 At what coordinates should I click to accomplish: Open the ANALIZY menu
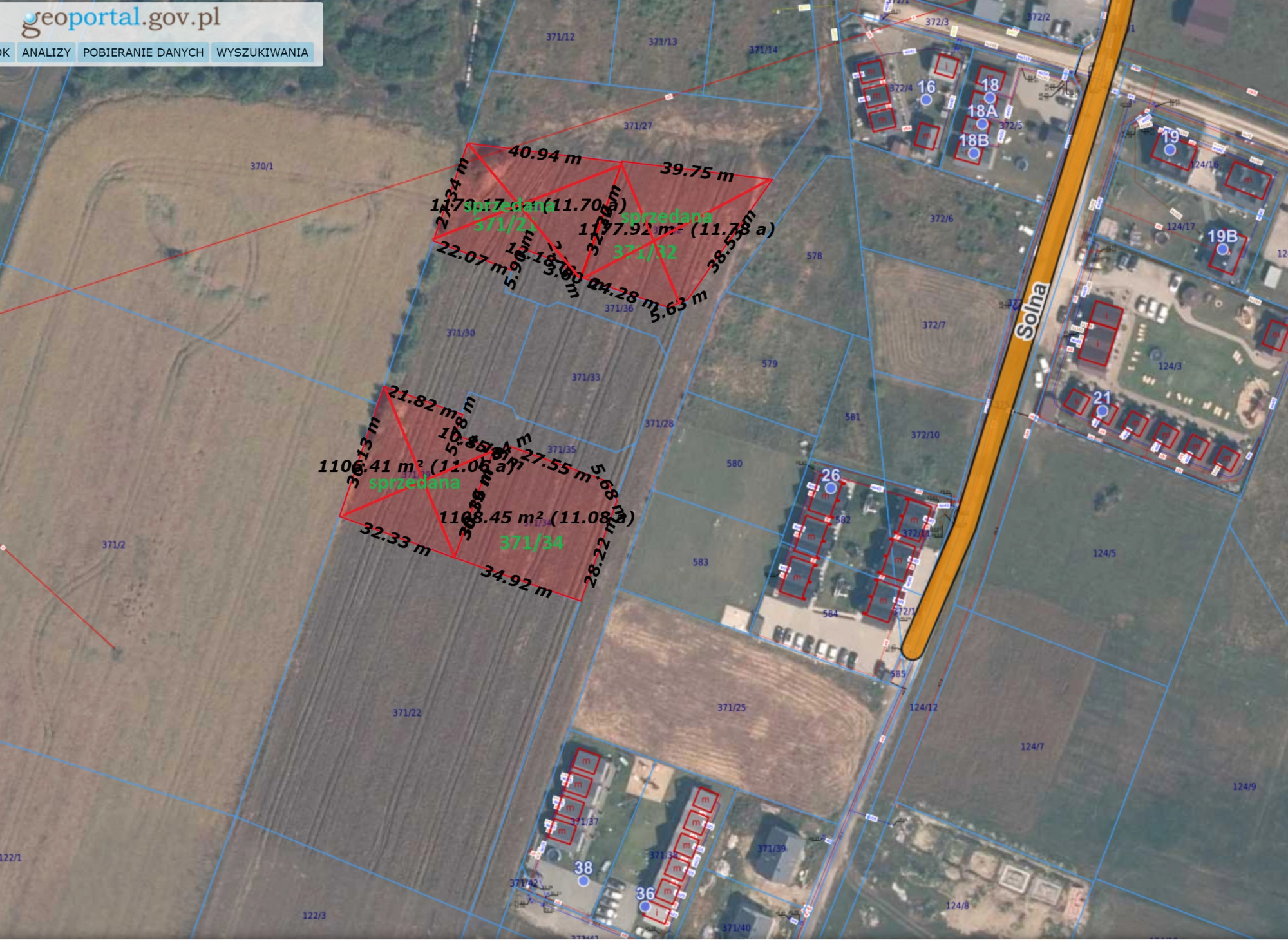point(46,53)
